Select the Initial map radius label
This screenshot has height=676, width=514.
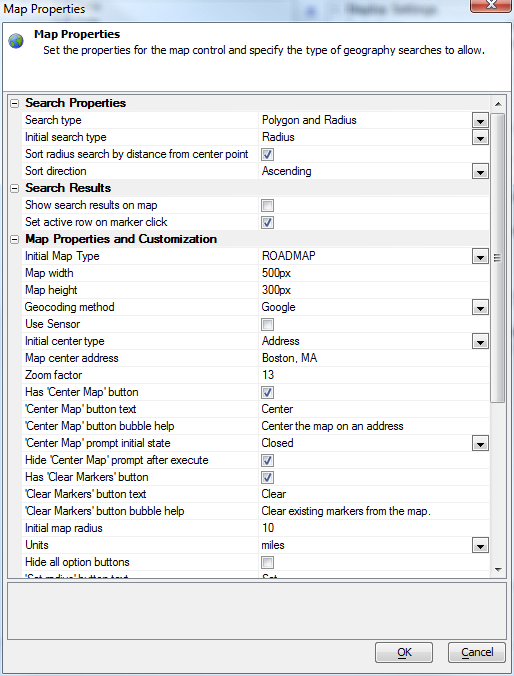[x=64, y=528]
